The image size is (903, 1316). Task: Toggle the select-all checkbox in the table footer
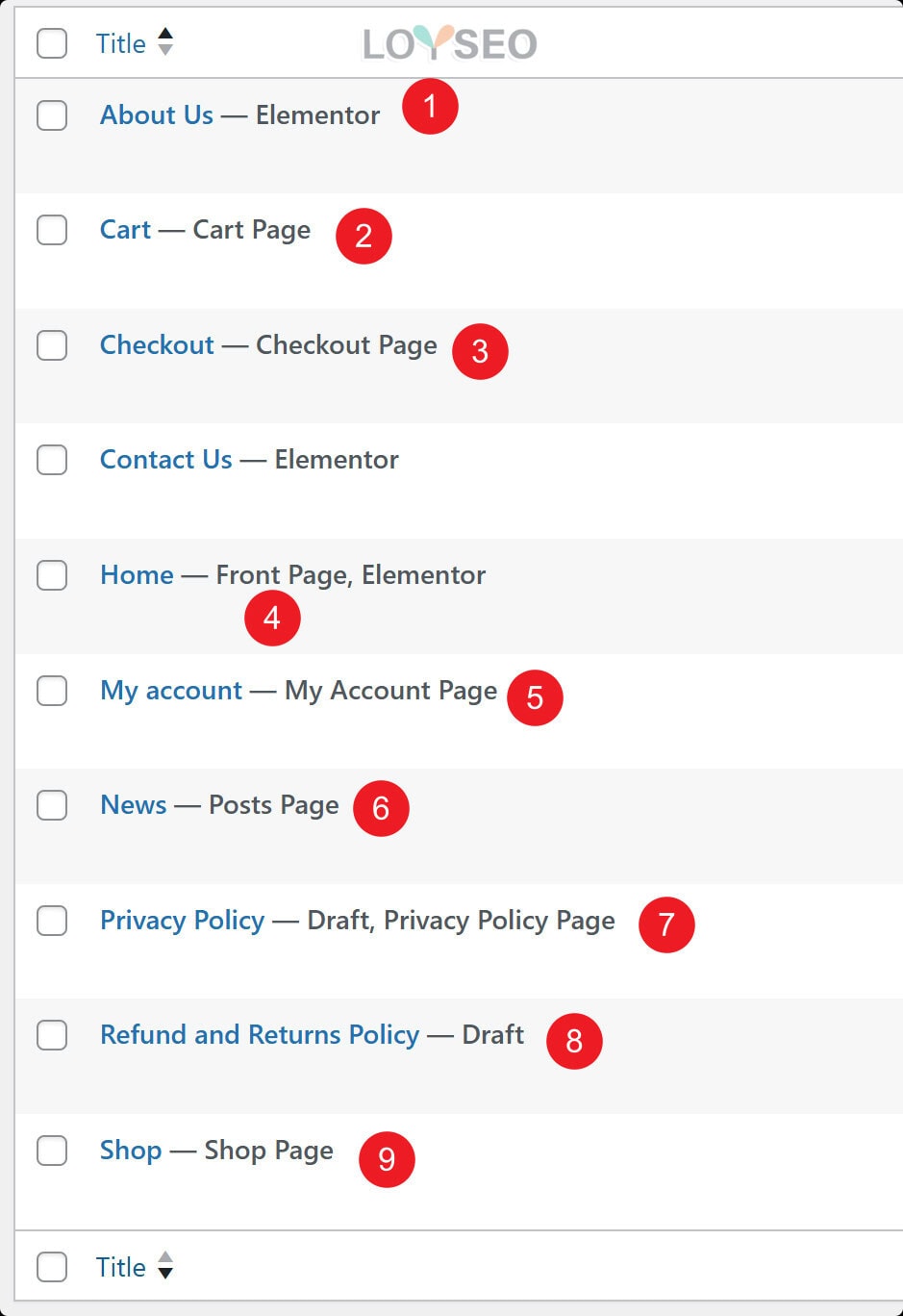[52, 1267]
